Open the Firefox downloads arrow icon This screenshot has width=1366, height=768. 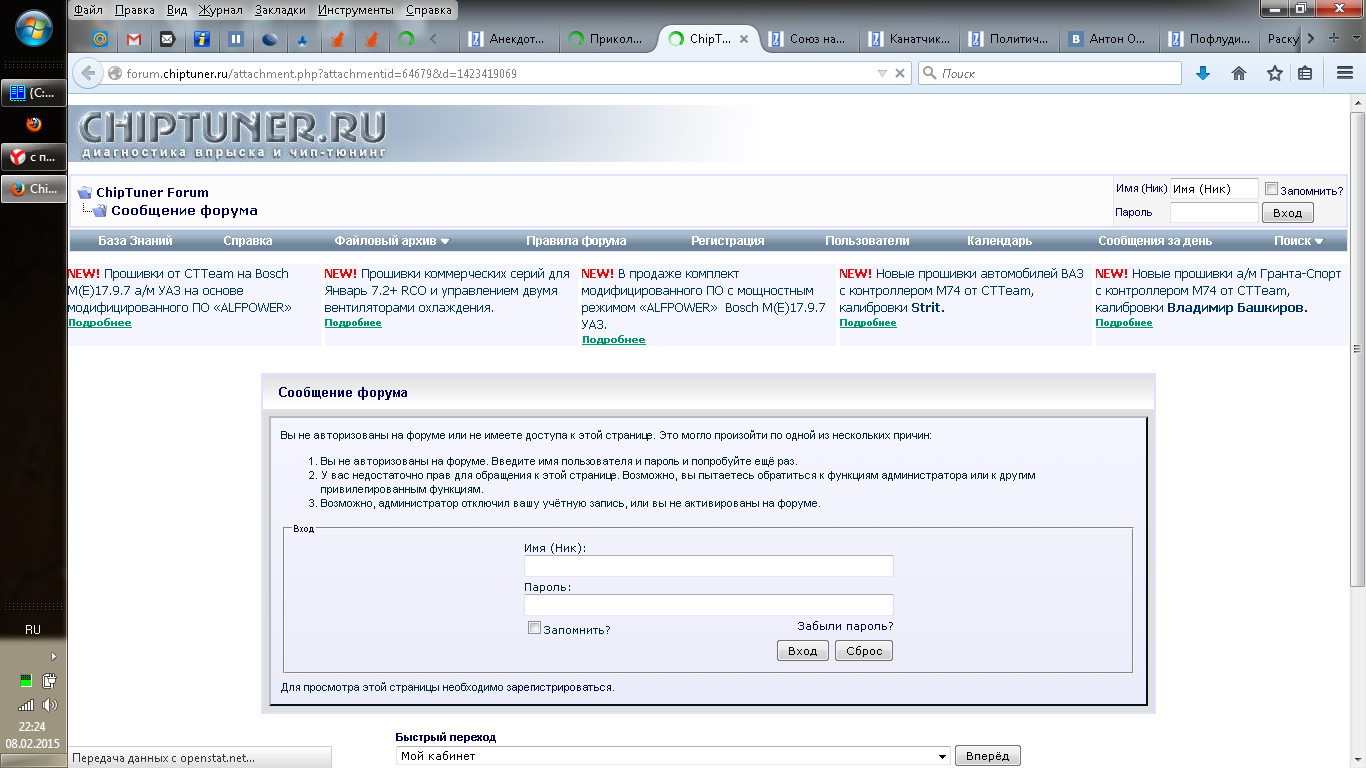pos(1203,73)
